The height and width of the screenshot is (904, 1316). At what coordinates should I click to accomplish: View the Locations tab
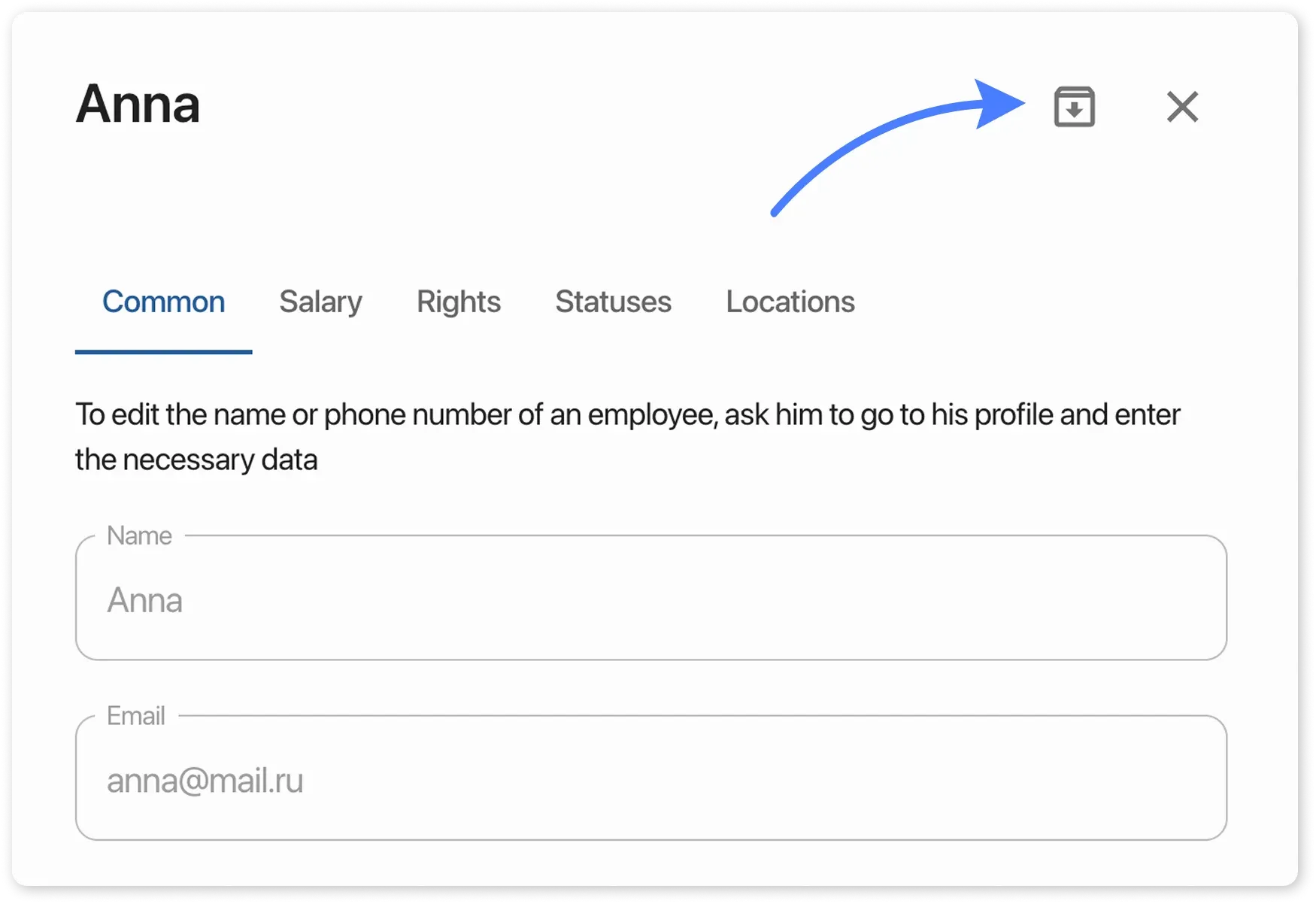[790, 302]
